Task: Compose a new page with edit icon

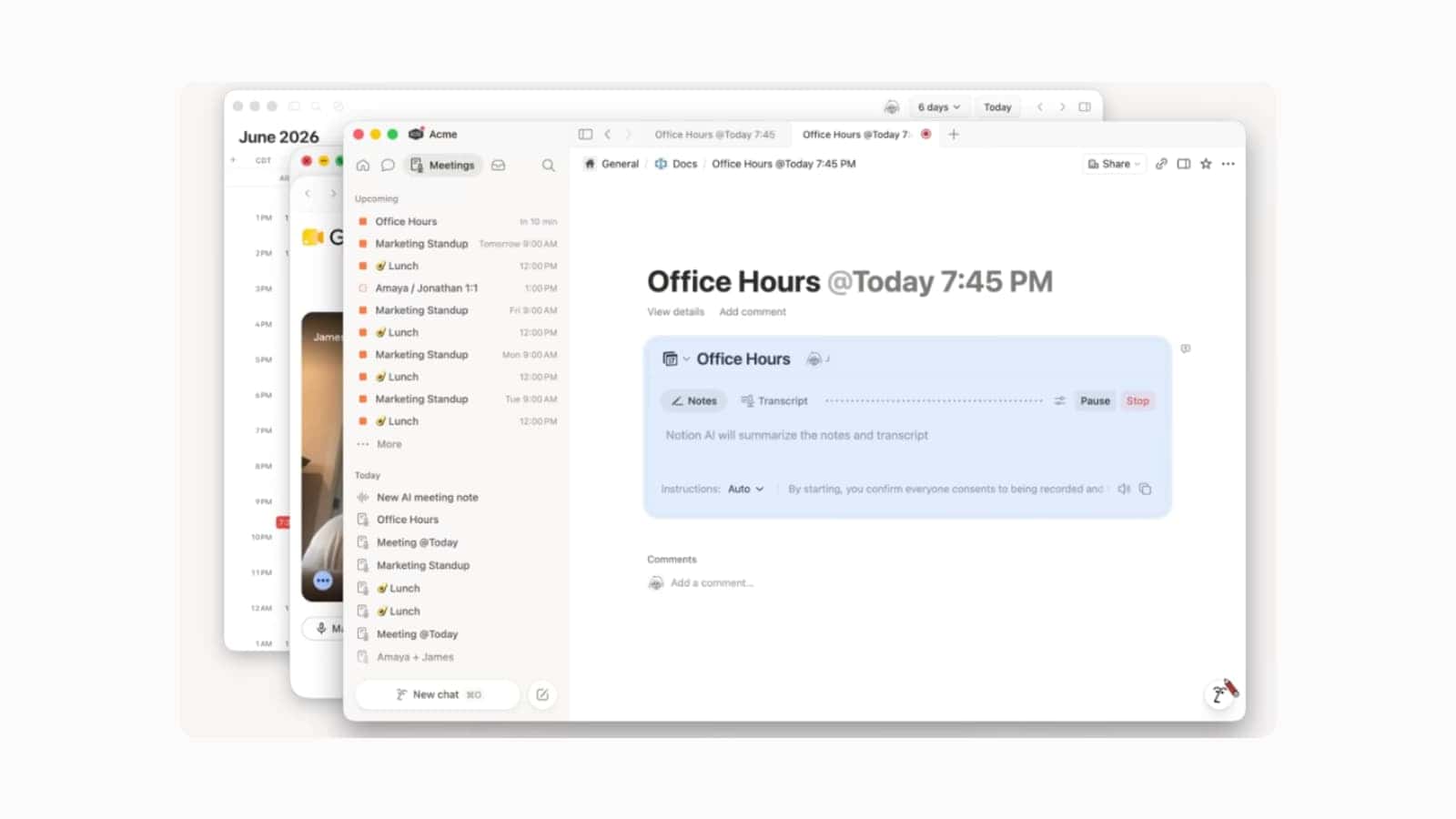Action: coord(542,694)
